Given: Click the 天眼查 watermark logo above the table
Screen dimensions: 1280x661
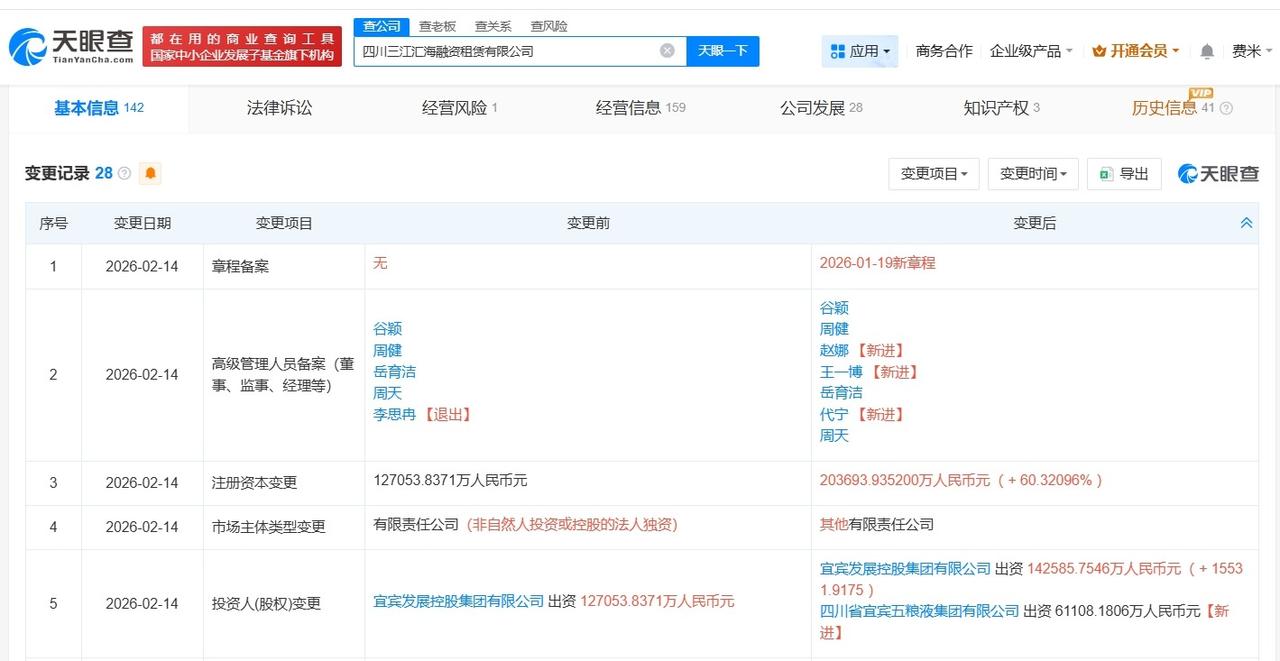Looking at the screenshot, I should 1218,173.
